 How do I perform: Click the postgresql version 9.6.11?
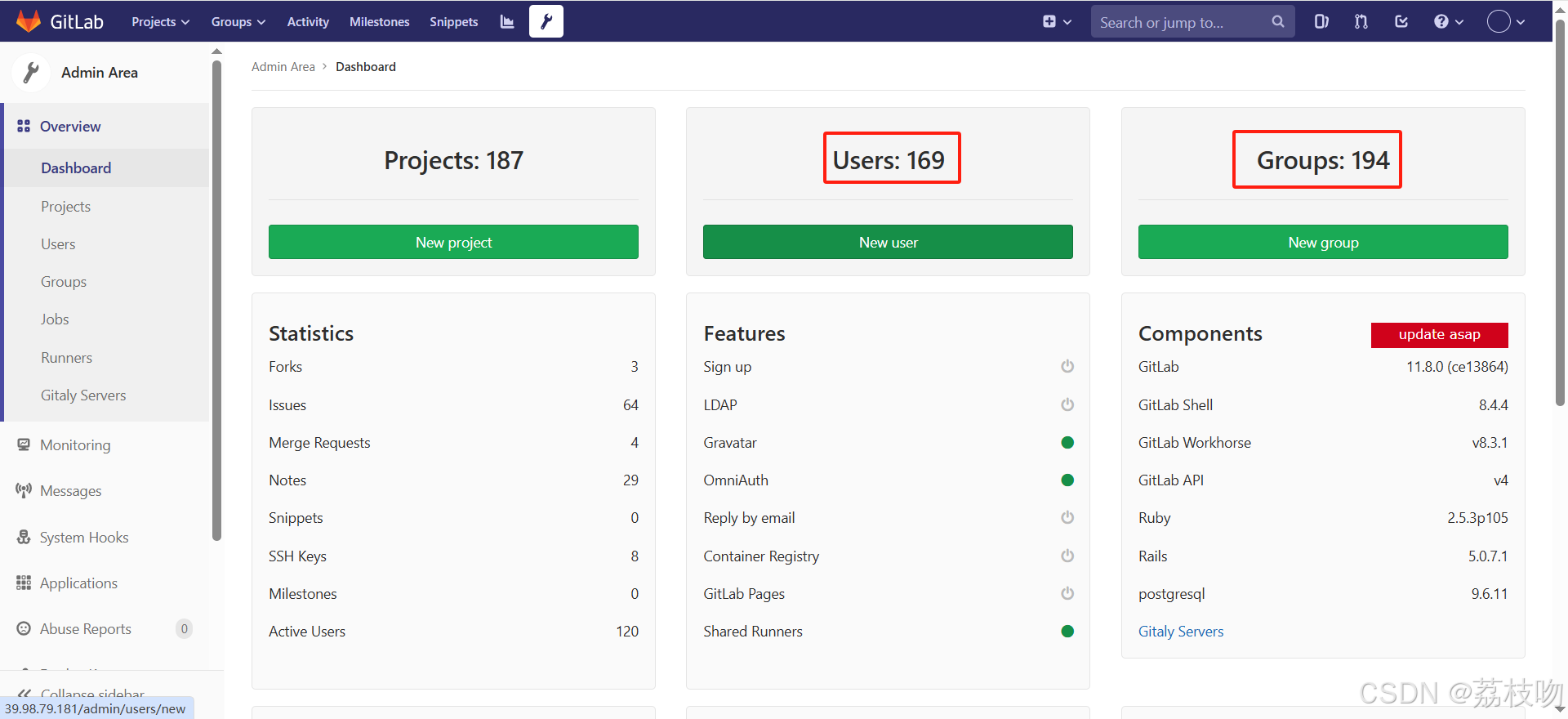click(1490, 594)
